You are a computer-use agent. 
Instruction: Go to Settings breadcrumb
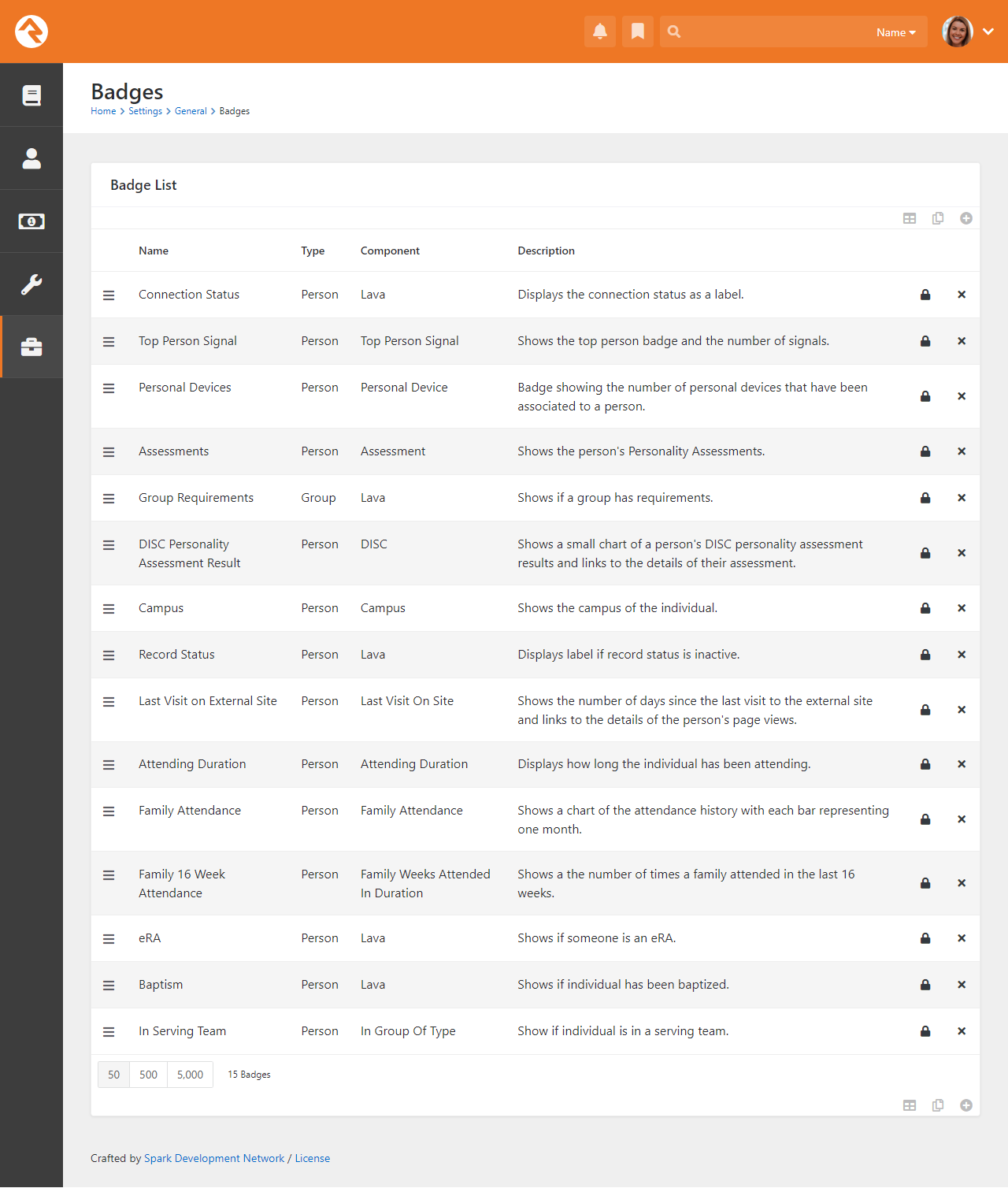[x=145, y=111]
